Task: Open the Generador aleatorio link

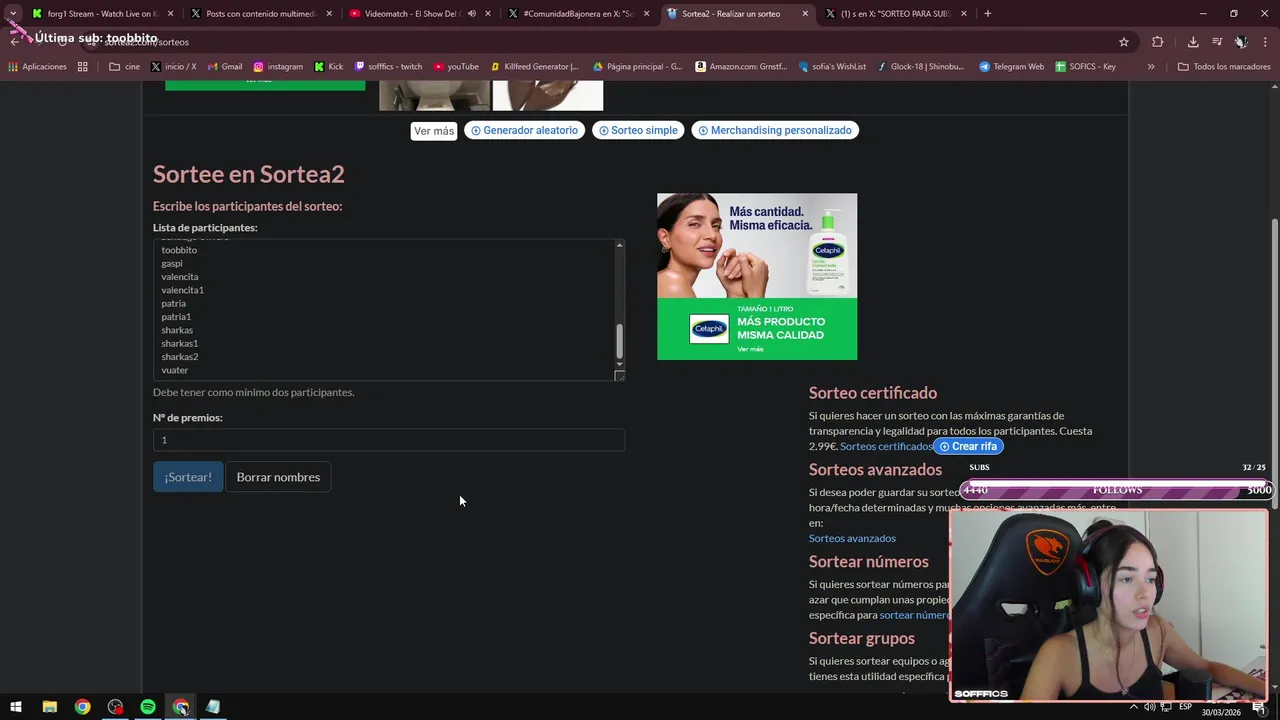Action: tap(525, 130)
